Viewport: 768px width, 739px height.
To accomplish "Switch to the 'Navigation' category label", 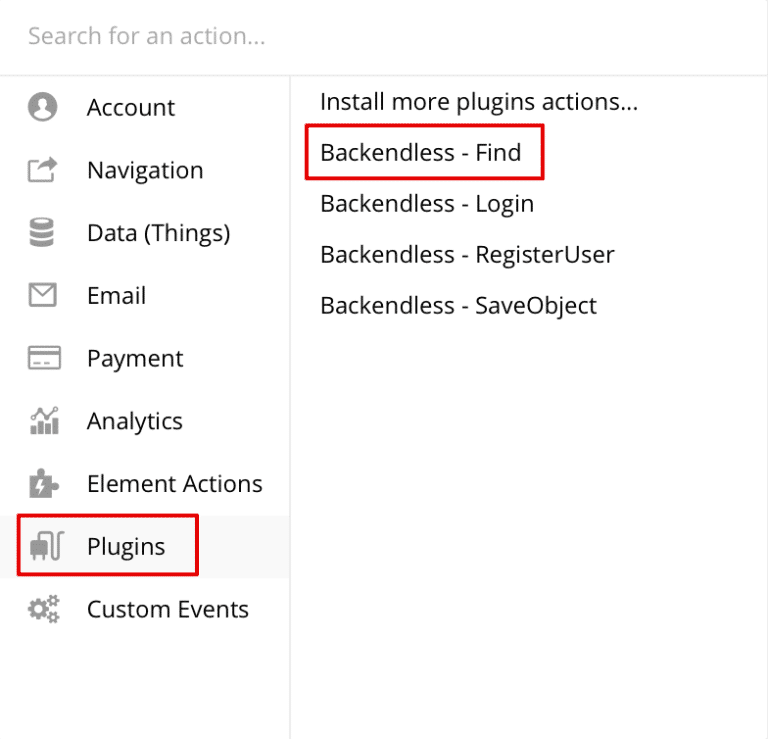I will [x=145, y=170].
